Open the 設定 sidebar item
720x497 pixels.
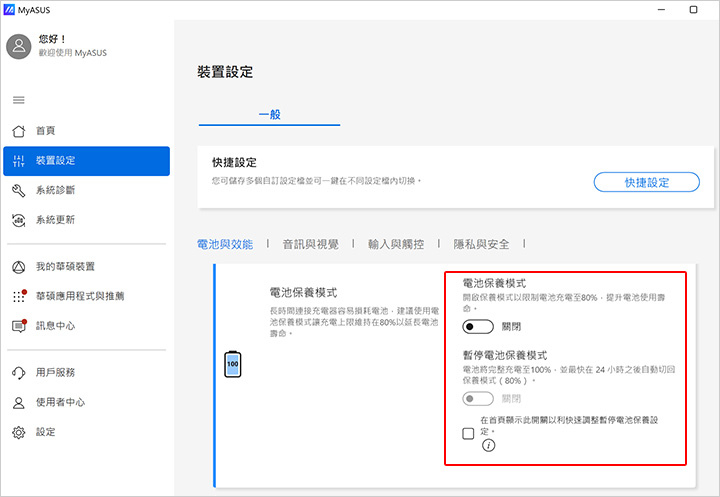[x=86, y=432]
